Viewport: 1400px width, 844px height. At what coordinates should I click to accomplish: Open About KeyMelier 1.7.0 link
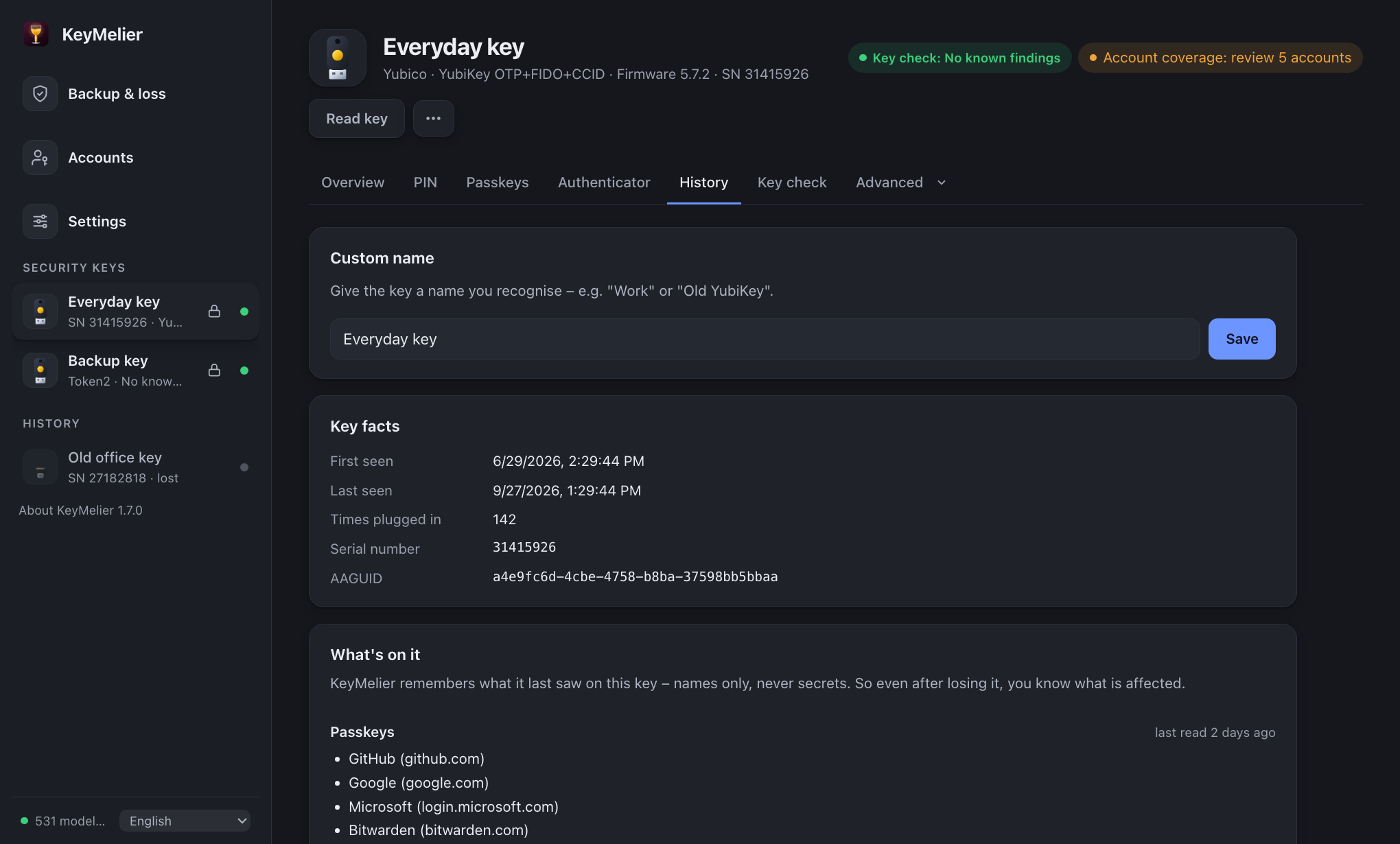pos(80,511)
